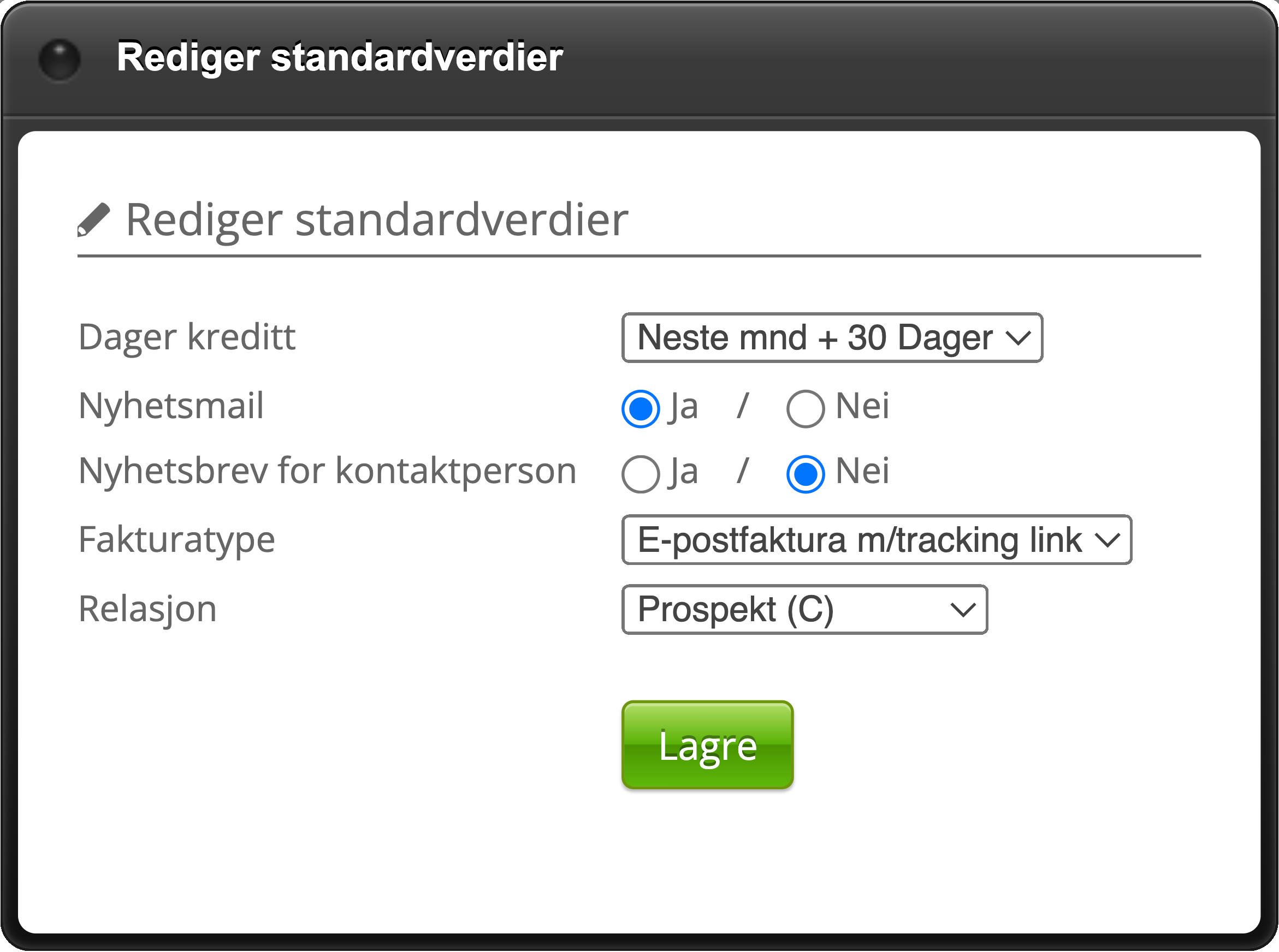Image resolution: width=1279 pixels, height=952 pixels.
Task: Click the Nei text in Nyhetsmail row
Action: point(862,406)
